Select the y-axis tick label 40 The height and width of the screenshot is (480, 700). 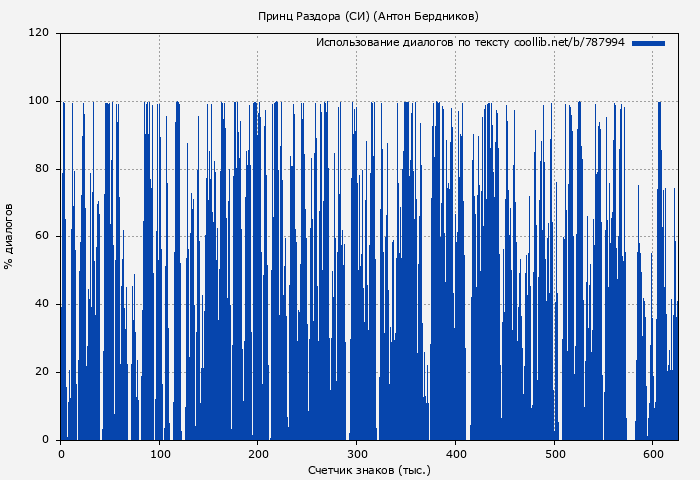point(42,305)
